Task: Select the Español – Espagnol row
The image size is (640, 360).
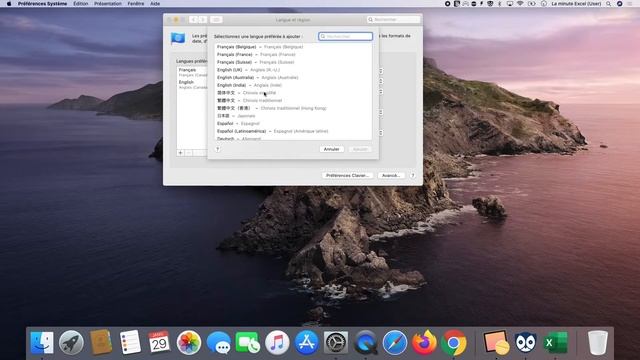Action: 293,124
